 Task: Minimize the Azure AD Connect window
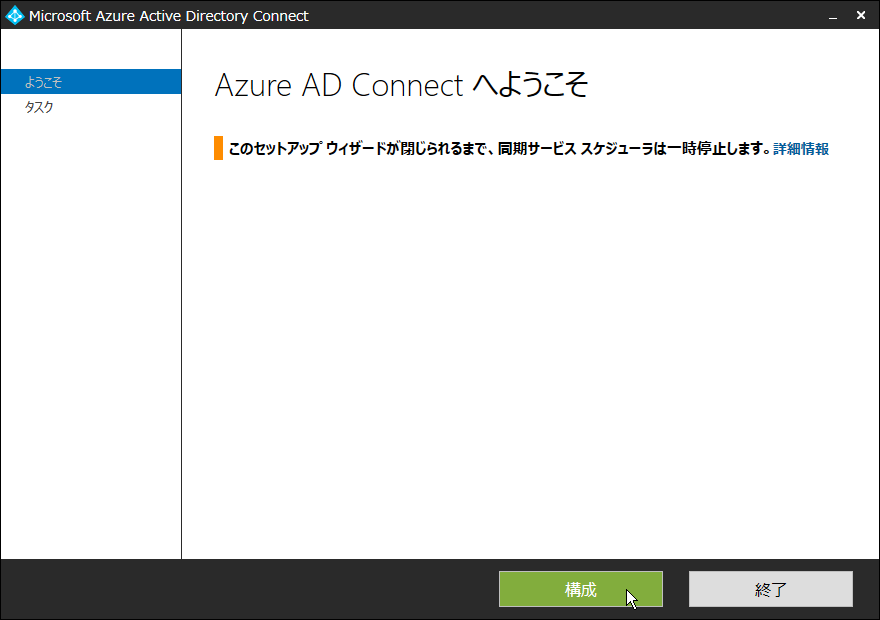[833, 16]
